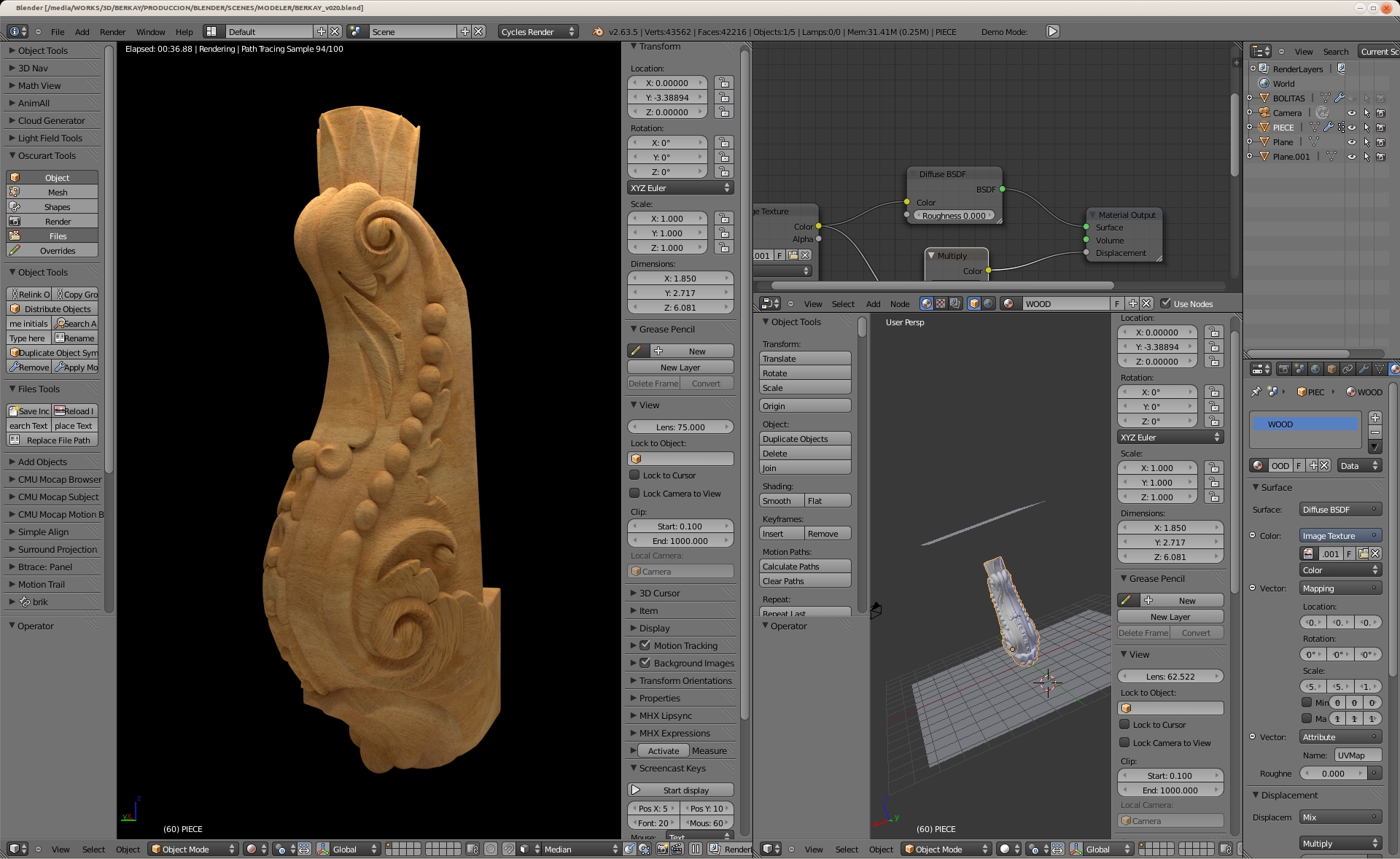Open the Cycles Render engine dropdown
Screen dimensions: 1400x859
[x=537, y=31]
